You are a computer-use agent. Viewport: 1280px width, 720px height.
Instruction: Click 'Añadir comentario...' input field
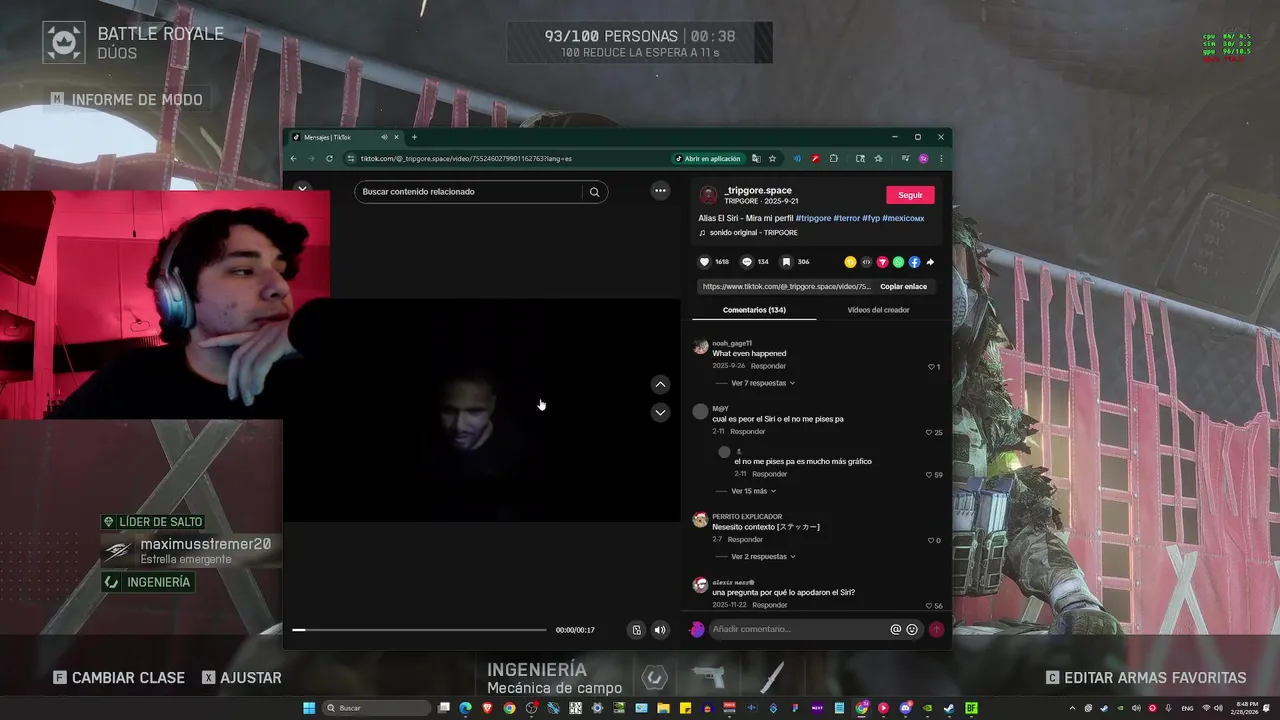[798, 630]
